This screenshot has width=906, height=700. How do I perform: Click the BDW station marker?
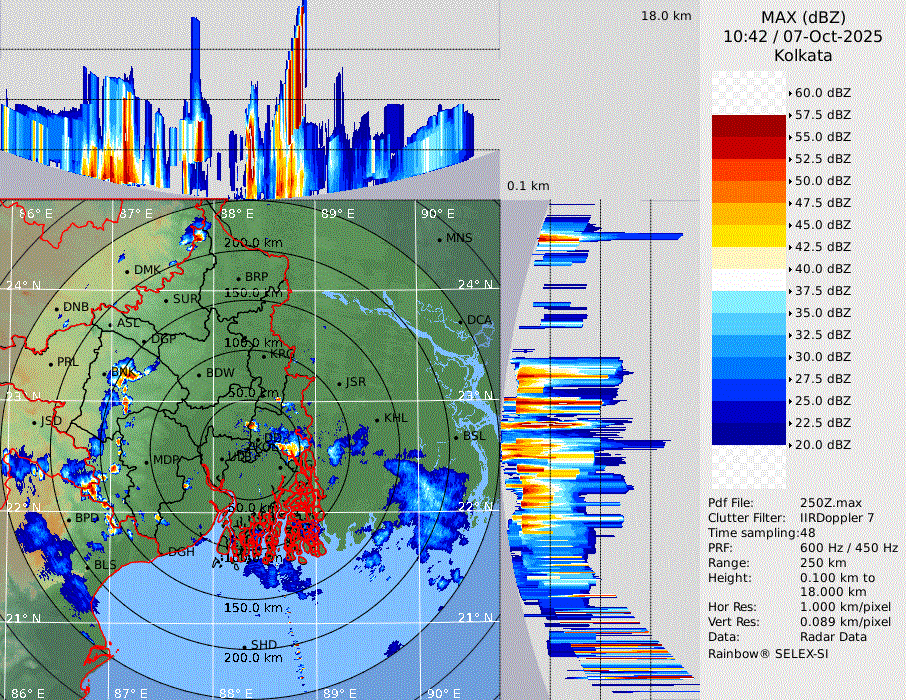click(x=200, y=374)
